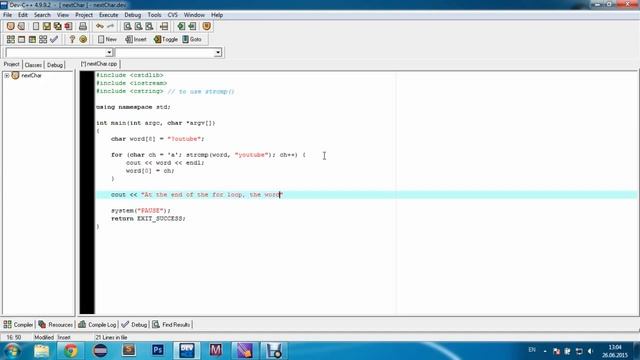Click the Open Project or File icon
640x360 pixels.
point(21,26)
